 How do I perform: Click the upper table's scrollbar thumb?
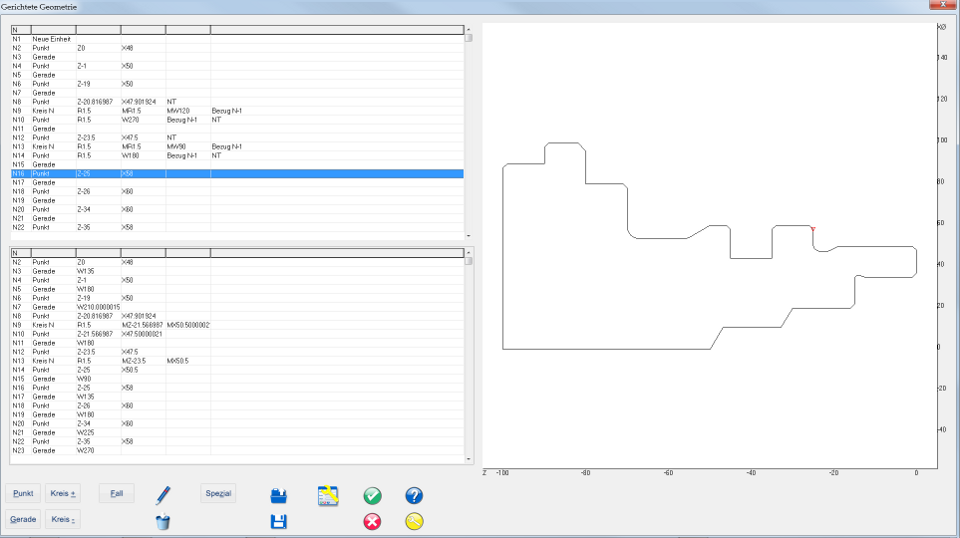(468, 38)
